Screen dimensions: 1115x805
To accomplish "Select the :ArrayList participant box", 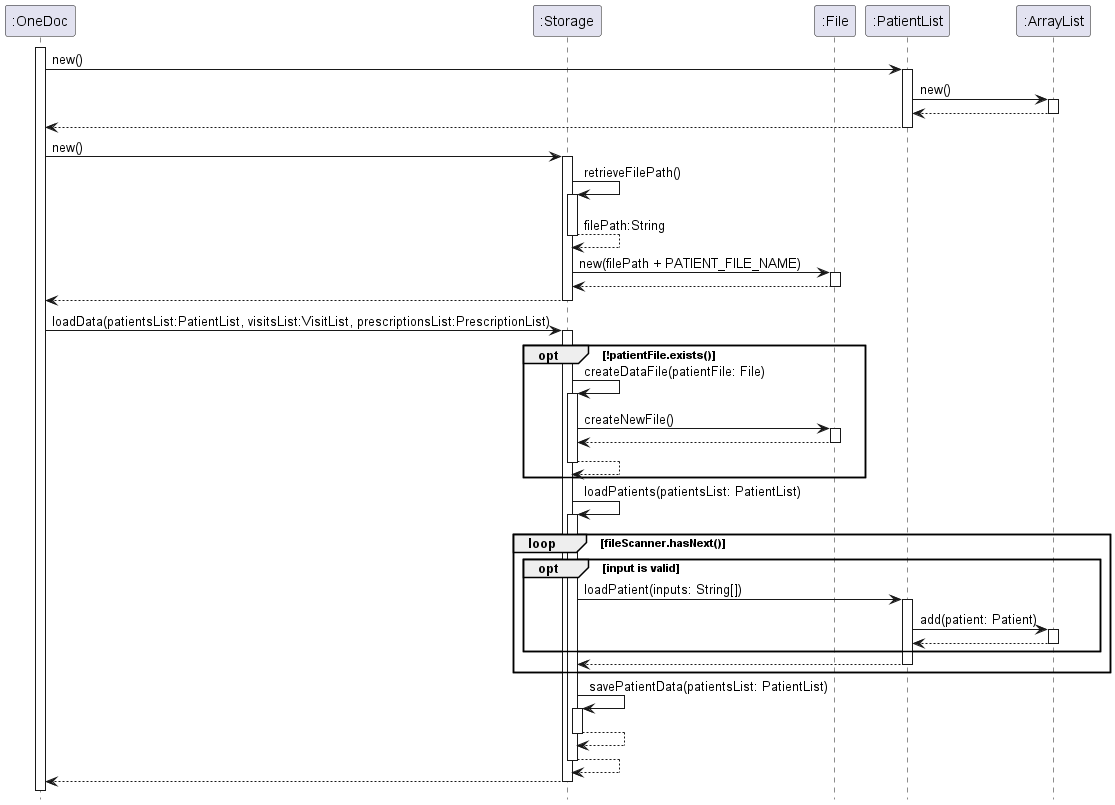I will pos(1053,21).
